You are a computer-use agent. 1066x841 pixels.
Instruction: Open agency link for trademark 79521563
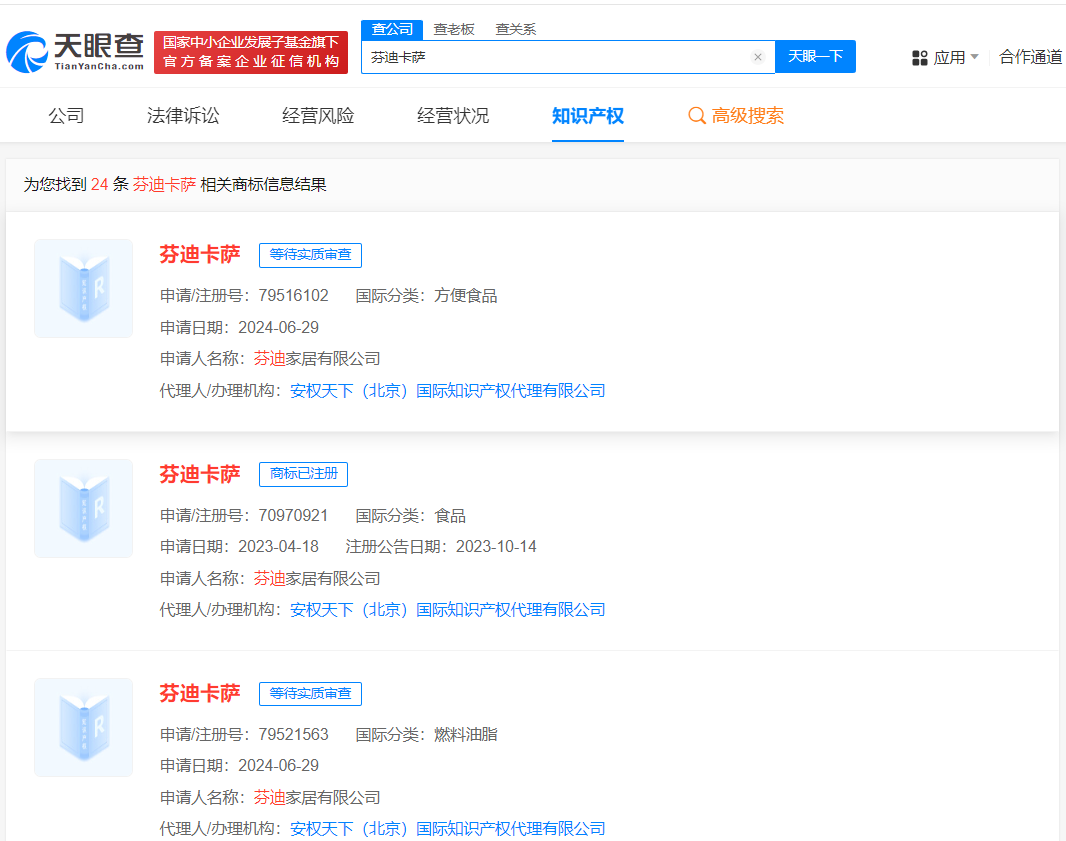(447, 829)
